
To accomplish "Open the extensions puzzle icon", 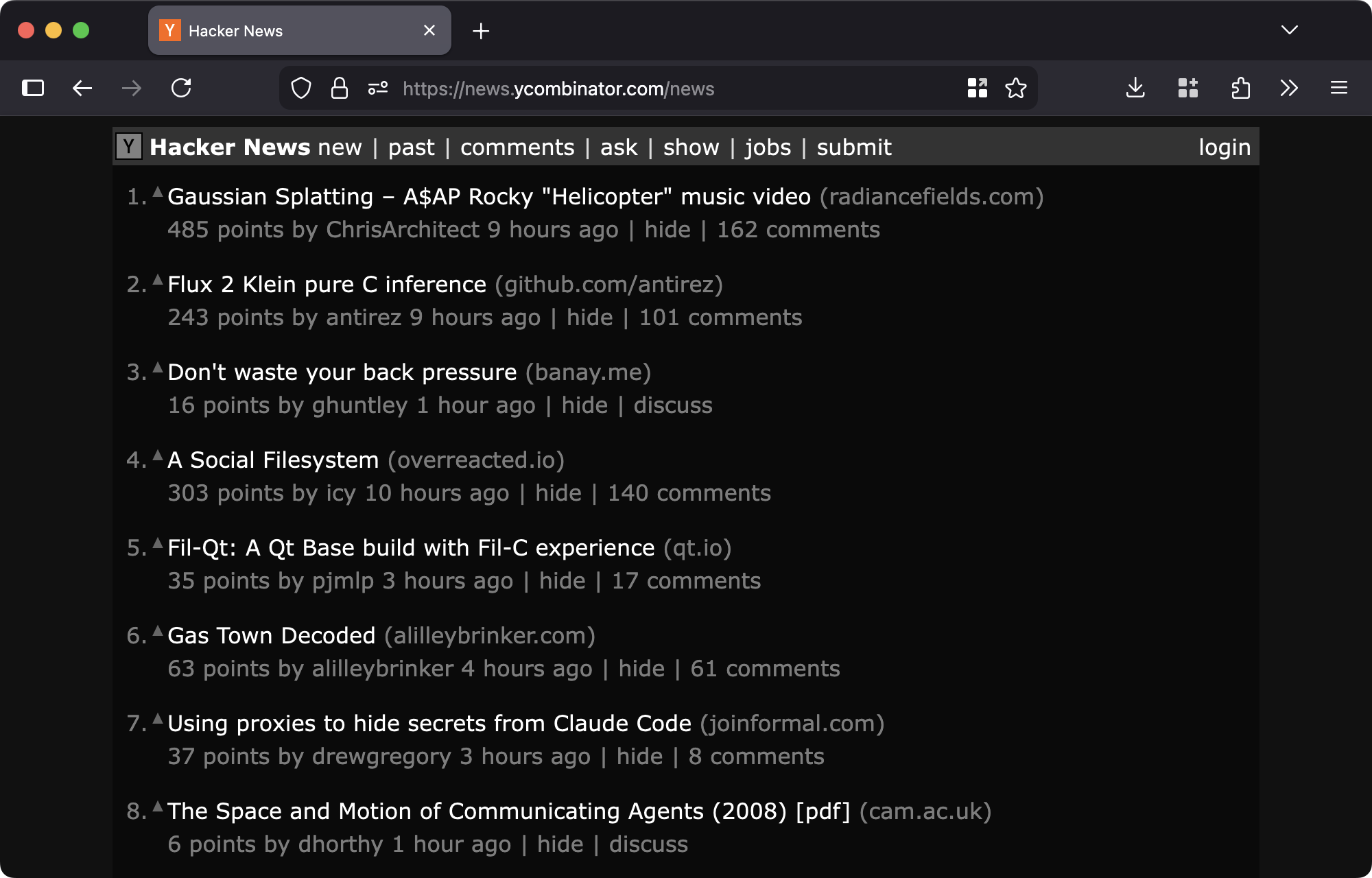I will [1240, 88].
